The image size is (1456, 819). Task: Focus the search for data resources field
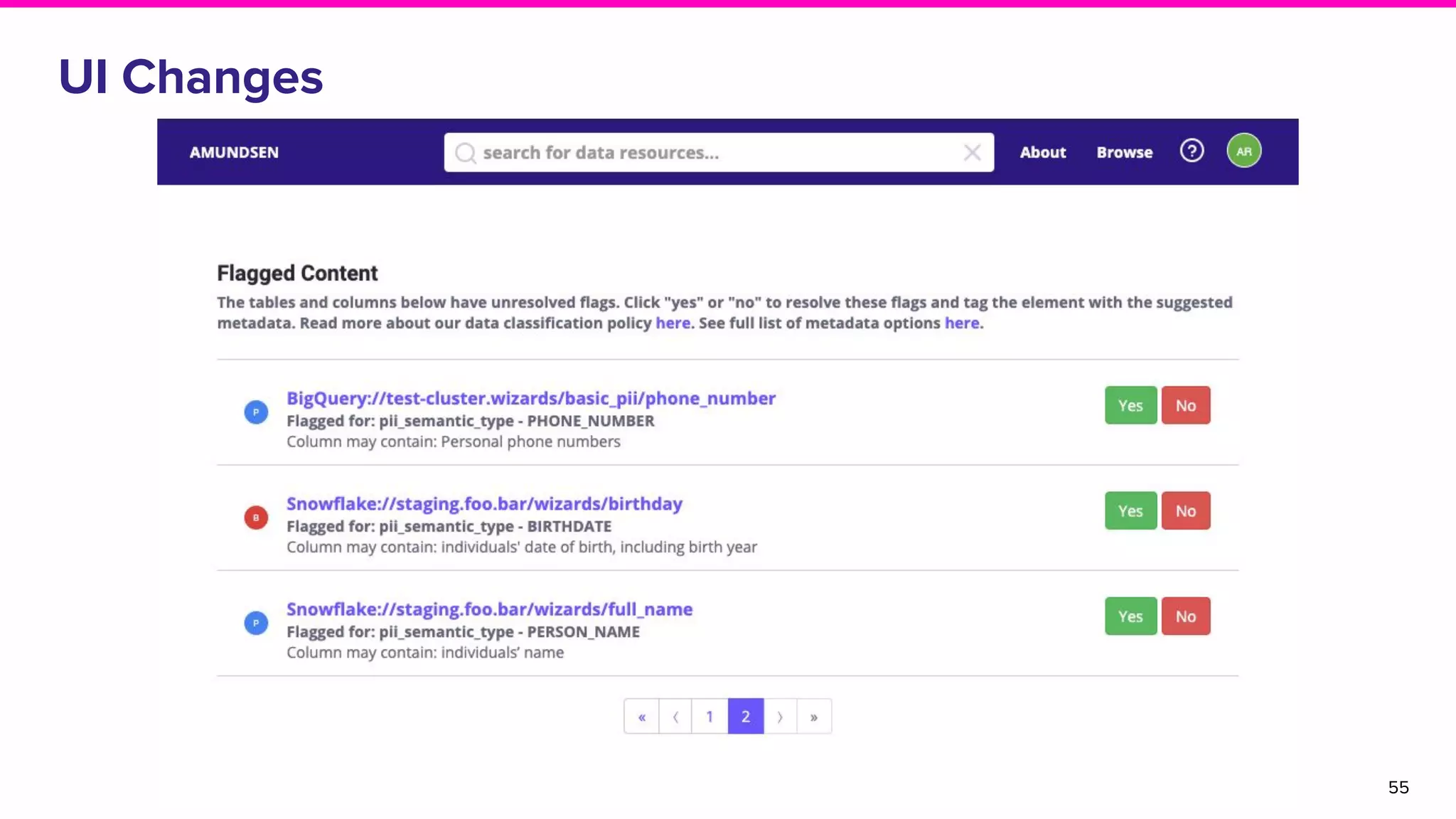click(x=711, y=153)
